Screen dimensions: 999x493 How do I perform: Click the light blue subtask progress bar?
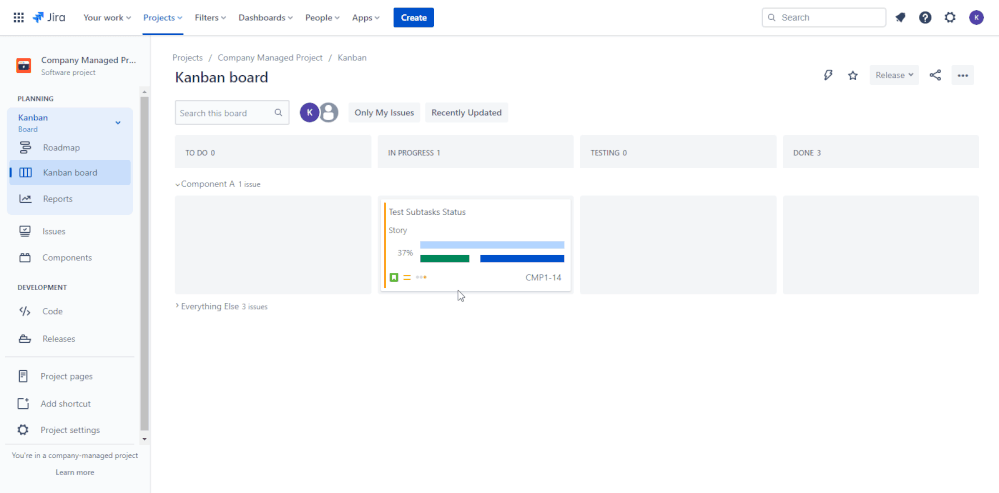[492, 245]
